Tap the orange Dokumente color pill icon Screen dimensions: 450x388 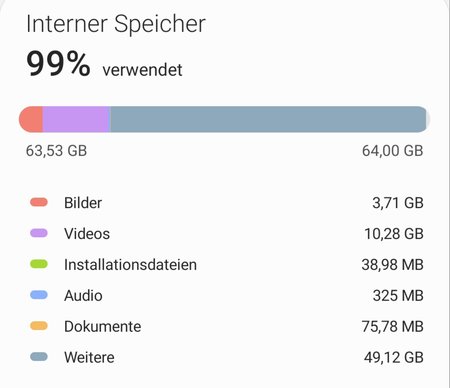(39, 326)
